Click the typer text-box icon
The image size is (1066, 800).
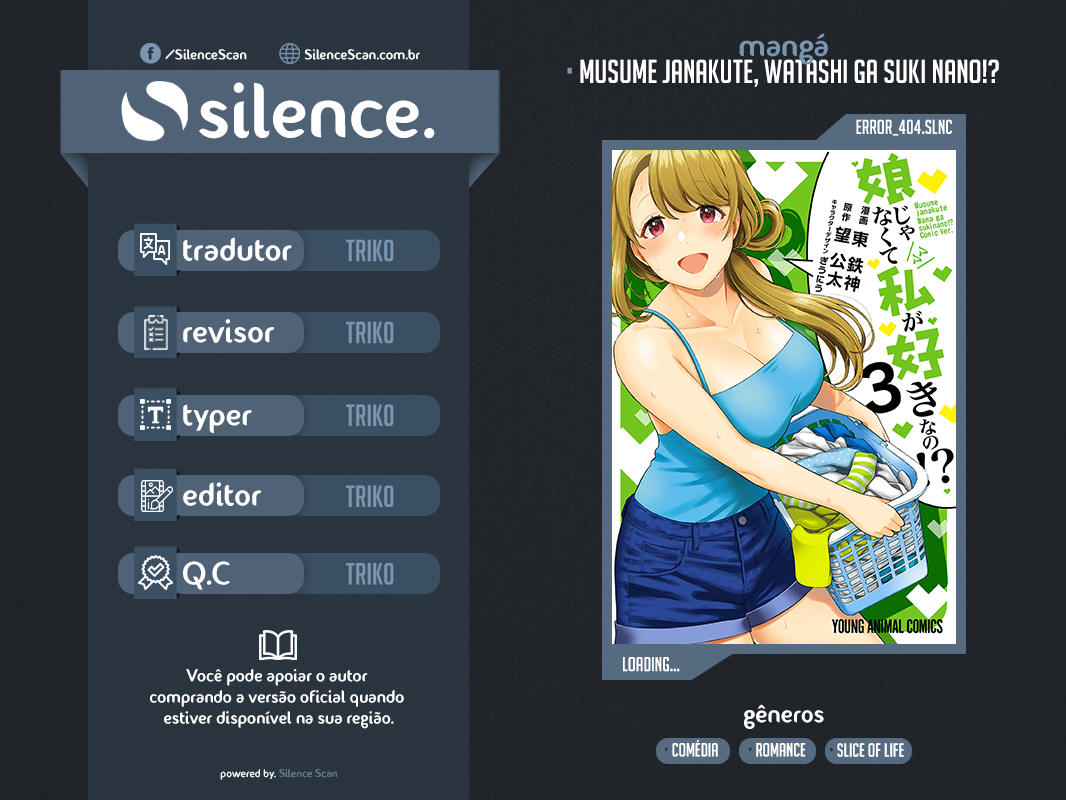click(x=155, y=415)
